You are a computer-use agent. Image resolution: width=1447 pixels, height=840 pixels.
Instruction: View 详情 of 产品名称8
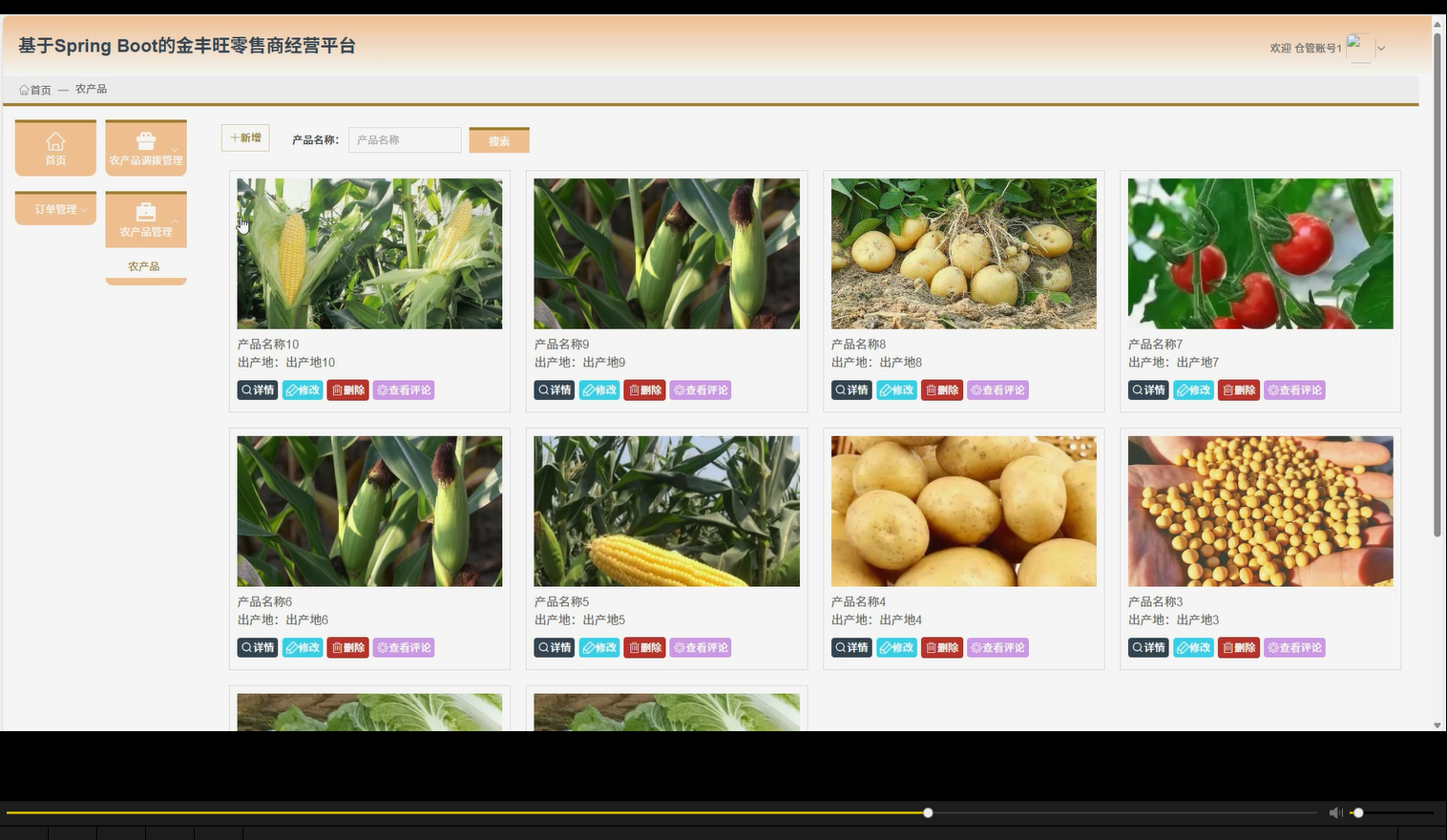tap(851, 390)
